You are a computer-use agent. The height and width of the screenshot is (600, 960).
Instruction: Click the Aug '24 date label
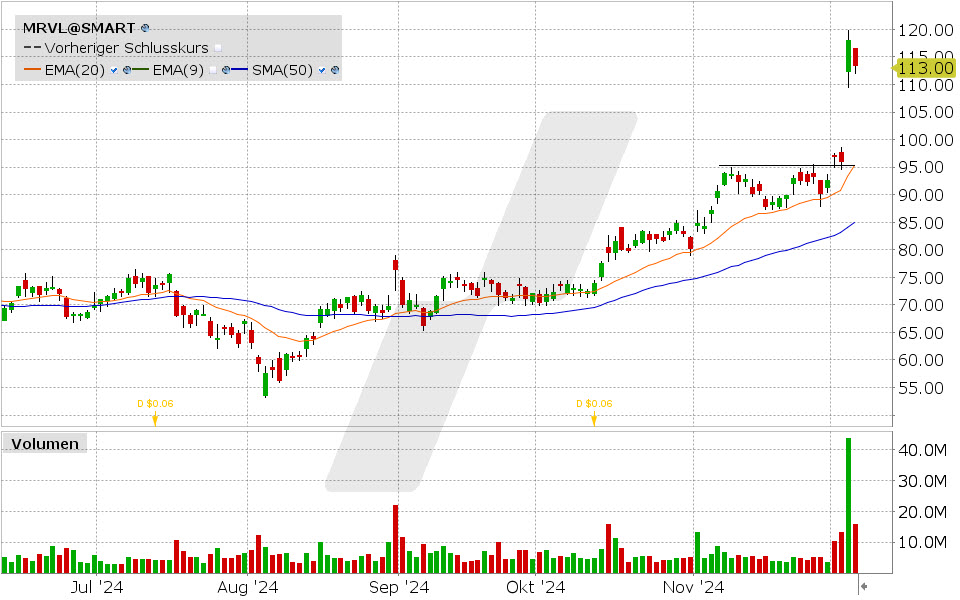click(x=247, y=587)
